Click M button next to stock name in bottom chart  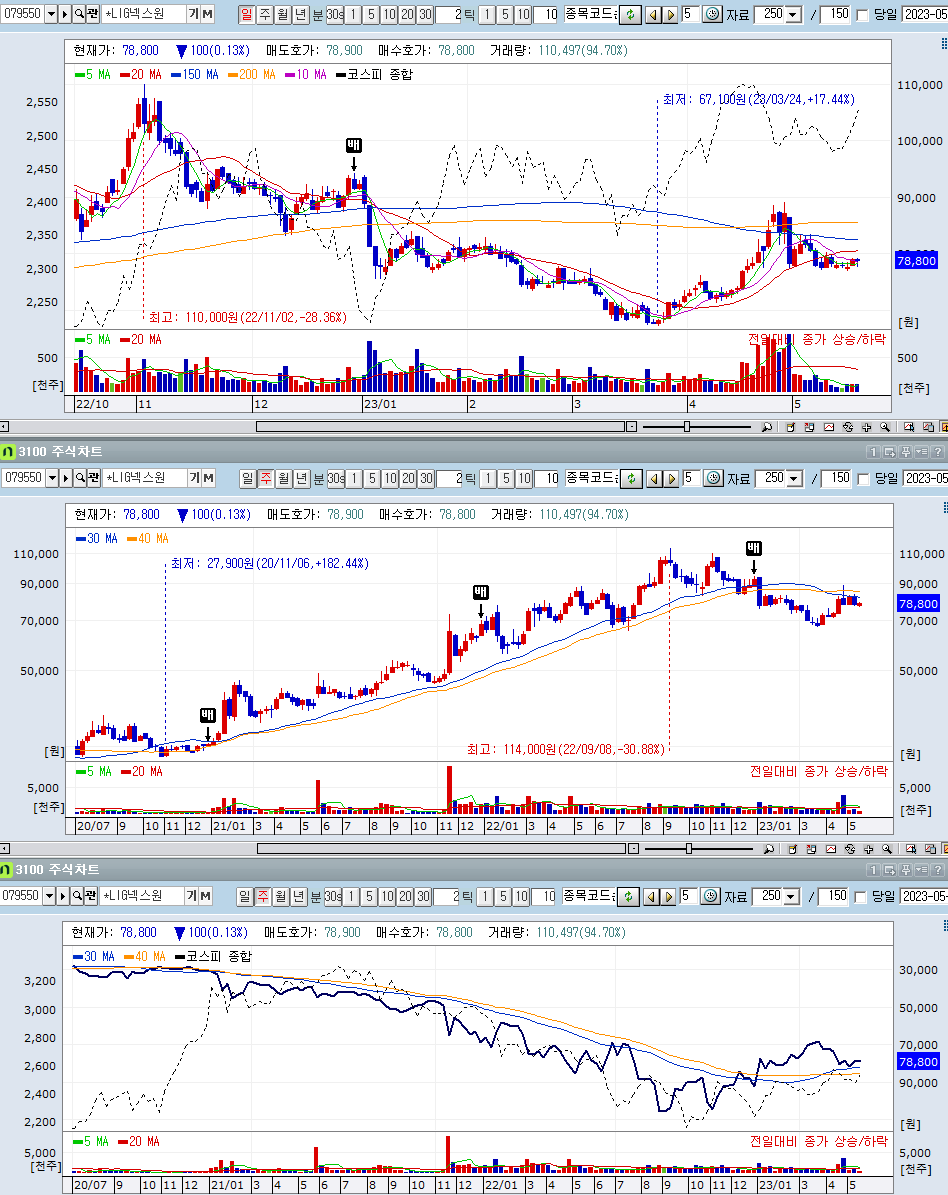(x=205, y=895)
